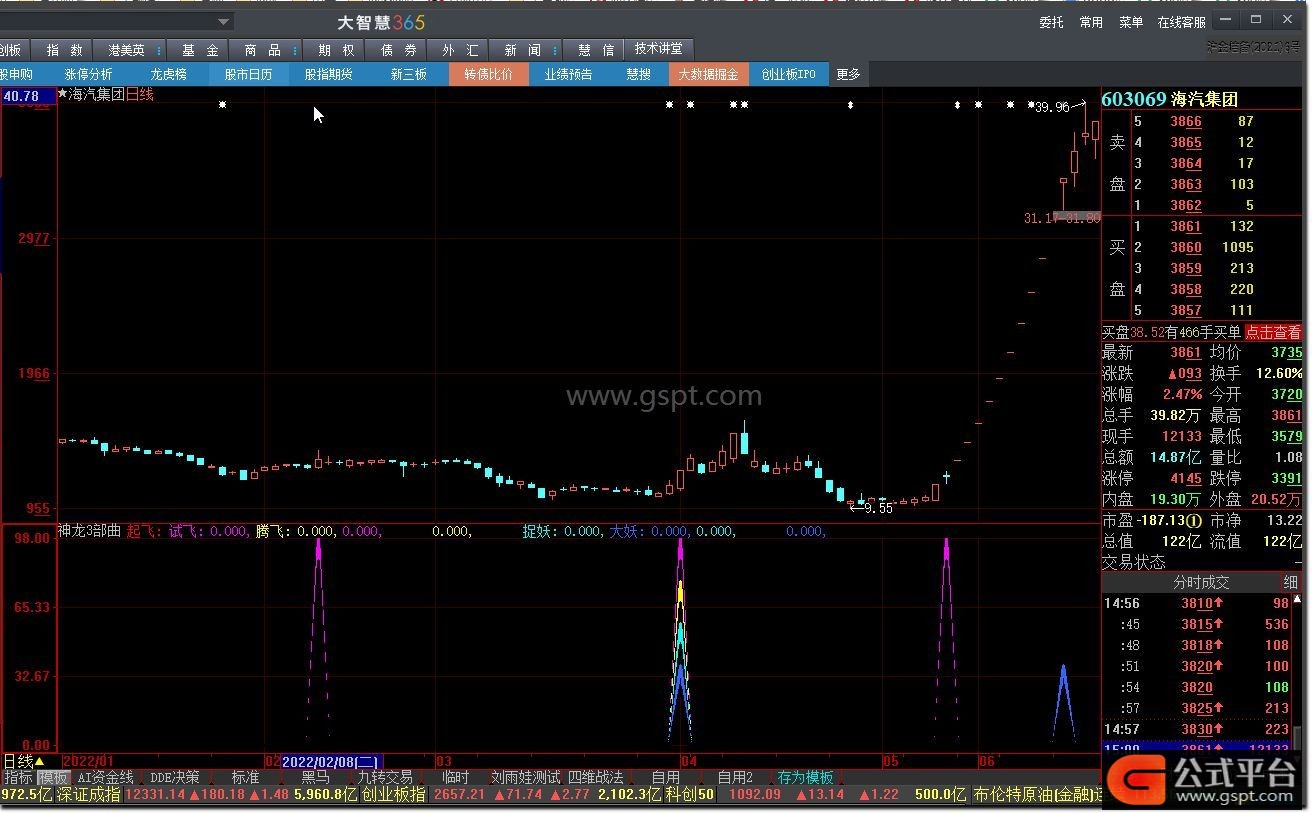Select the 标准 template tab
This screenshot has width=1312, height=813.
pos(246,777)
